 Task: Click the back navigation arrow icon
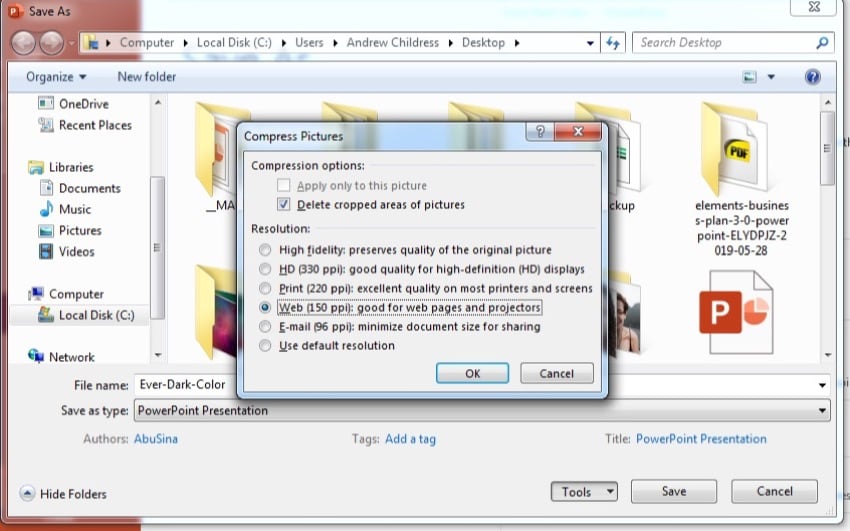pyautogui.click(x=23, y=43)
